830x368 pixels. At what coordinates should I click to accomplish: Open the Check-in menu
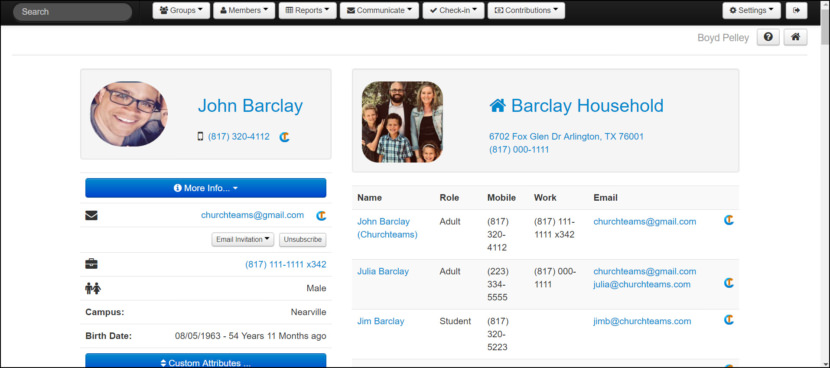tap(453, 11)
